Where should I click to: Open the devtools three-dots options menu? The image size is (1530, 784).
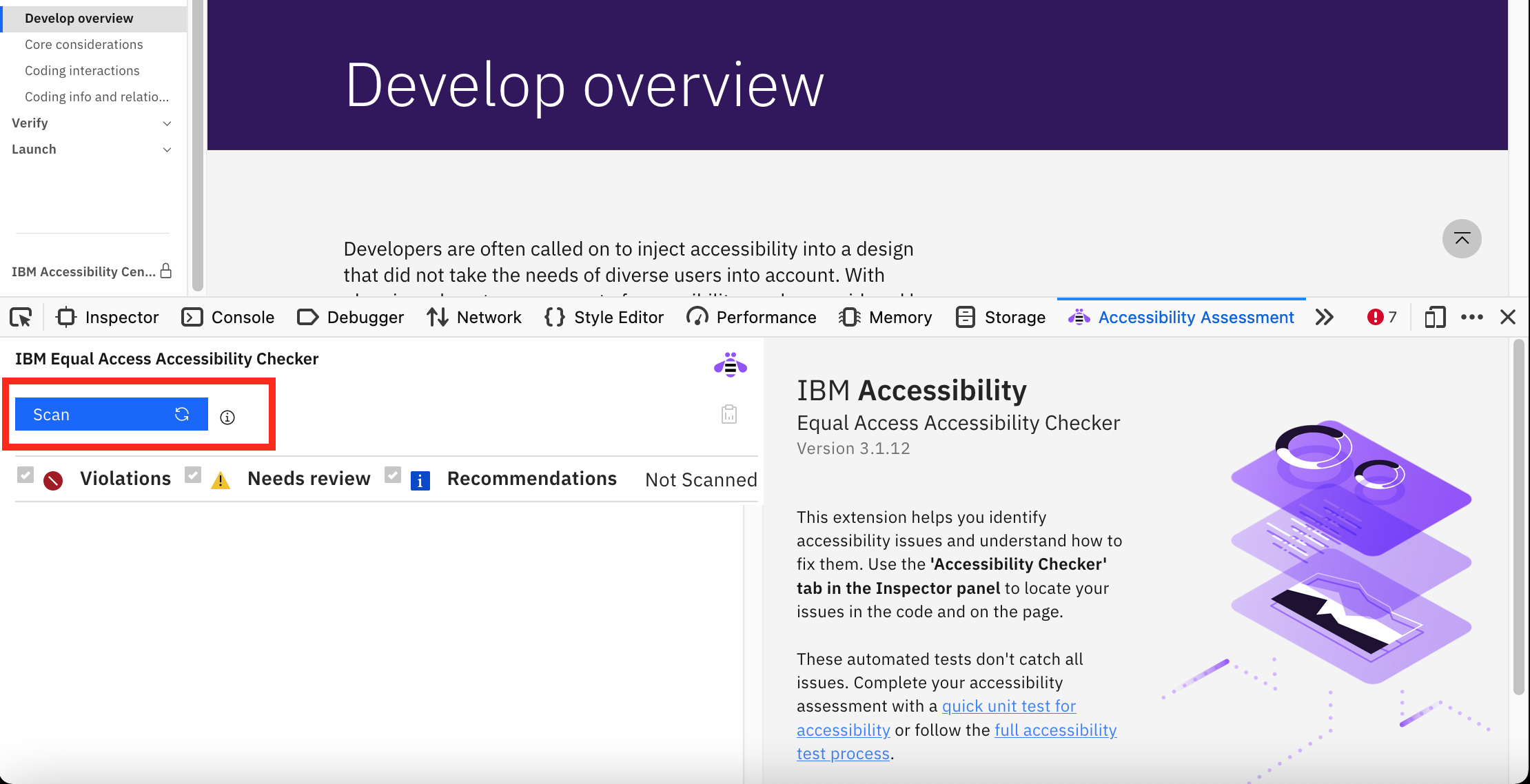[x=1471, y=318]
